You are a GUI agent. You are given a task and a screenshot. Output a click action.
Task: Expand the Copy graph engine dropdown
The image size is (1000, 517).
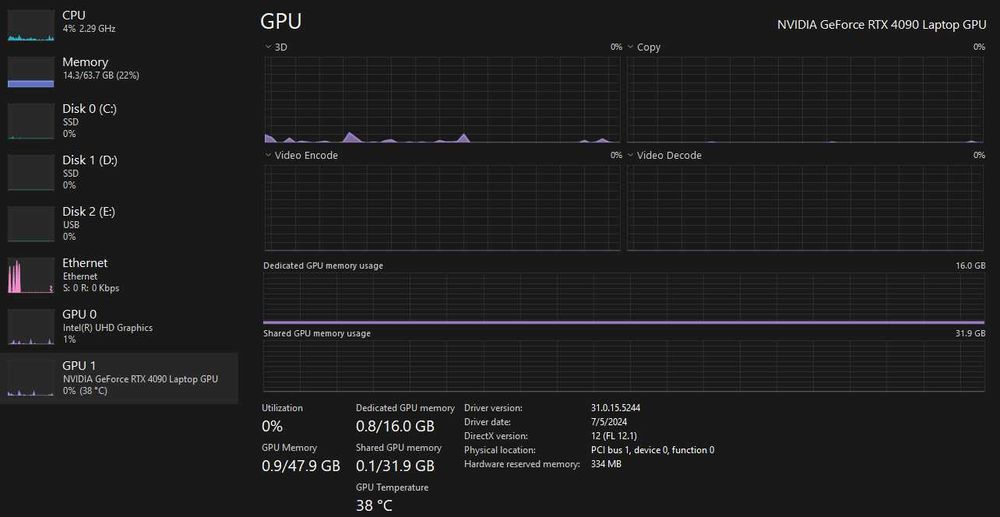point(631,47)
